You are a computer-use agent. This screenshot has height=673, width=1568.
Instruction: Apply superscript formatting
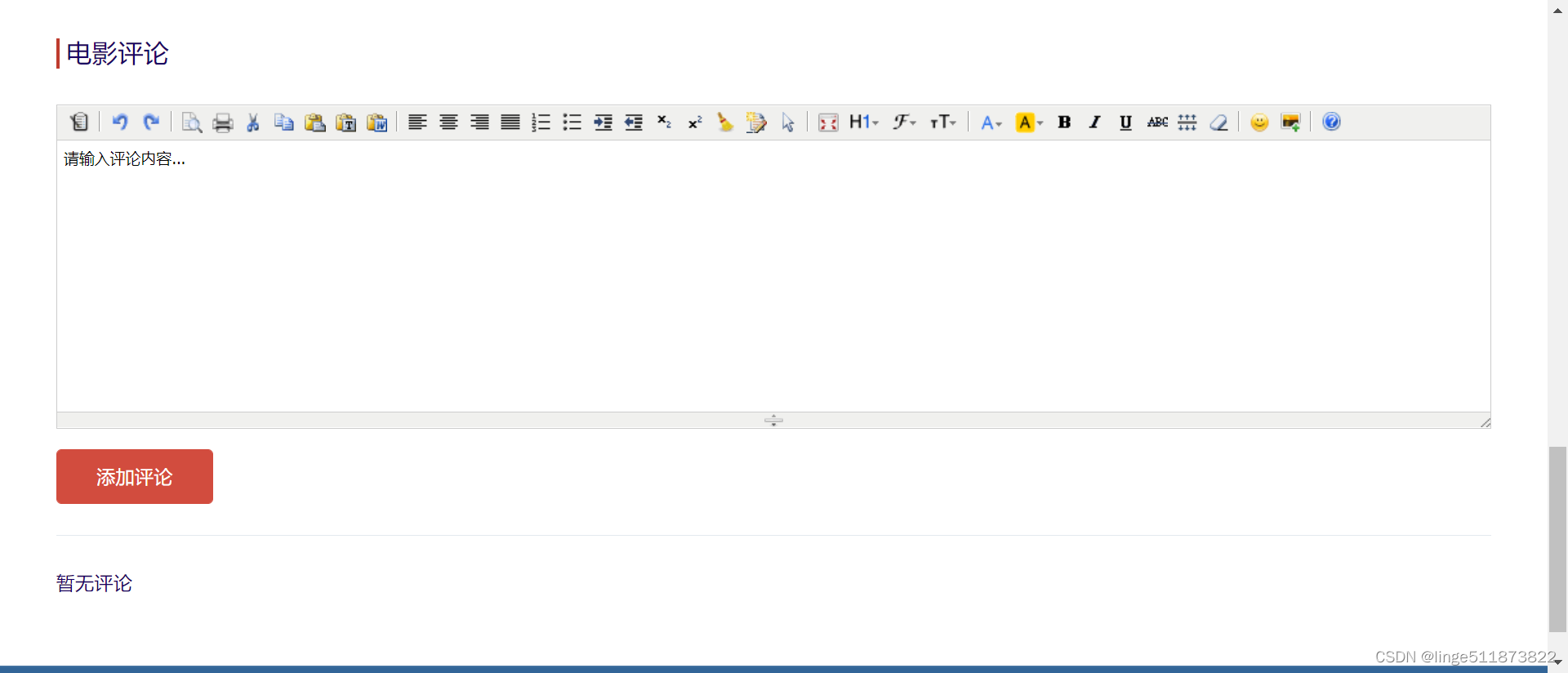point(695,122)
